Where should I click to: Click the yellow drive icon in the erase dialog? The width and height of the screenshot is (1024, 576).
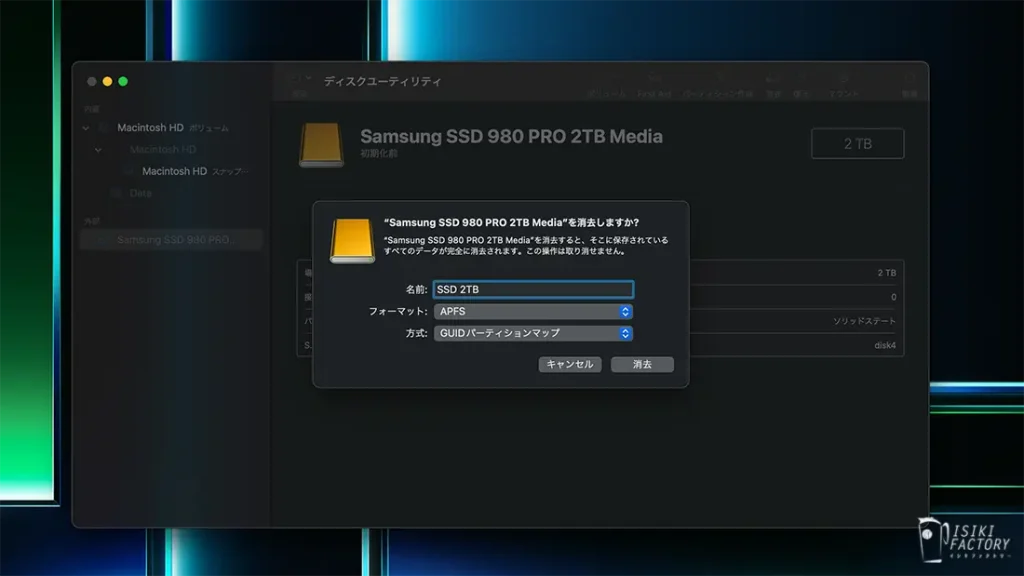[352, 241]
